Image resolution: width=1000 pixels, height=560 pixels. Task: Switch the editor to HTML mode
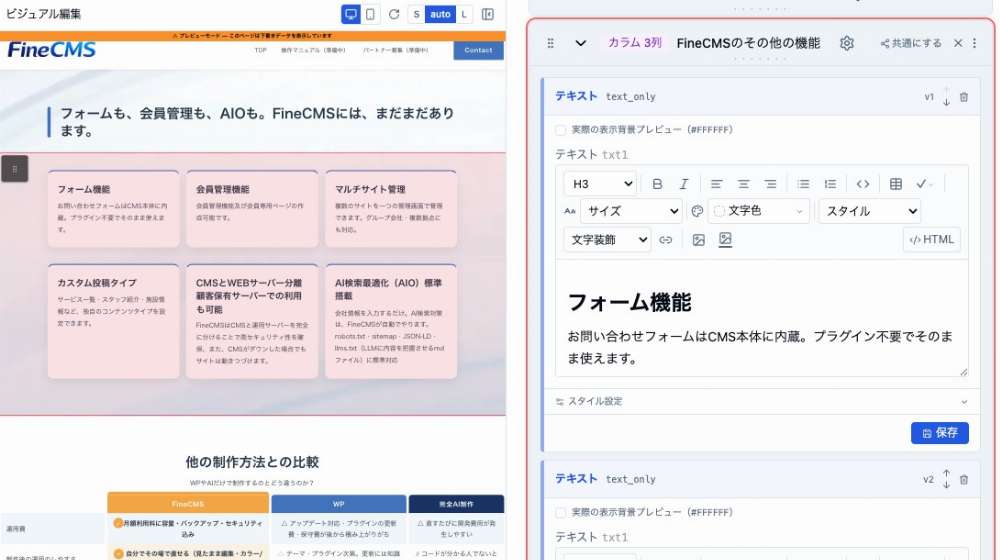point(931,240)
